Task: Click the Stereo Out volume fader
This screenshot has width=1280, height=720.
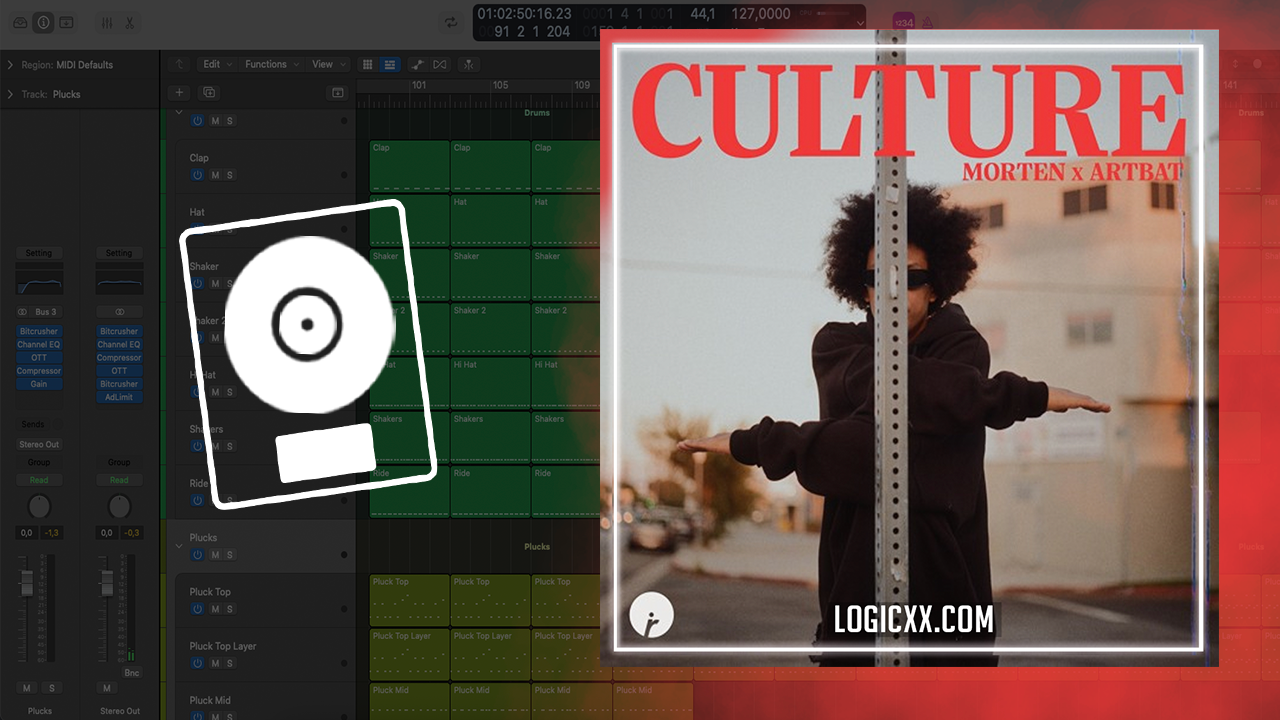Action: [x=106, y=584]
